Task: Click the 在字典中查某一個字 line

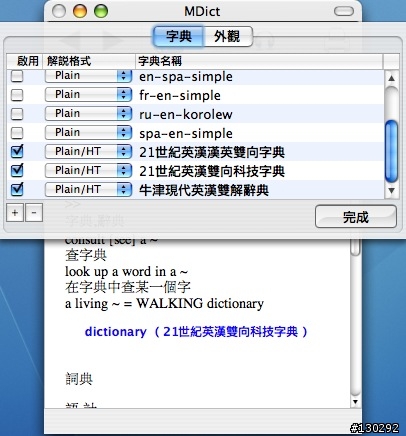Action: pyautogui.click(x=128, y=287)
